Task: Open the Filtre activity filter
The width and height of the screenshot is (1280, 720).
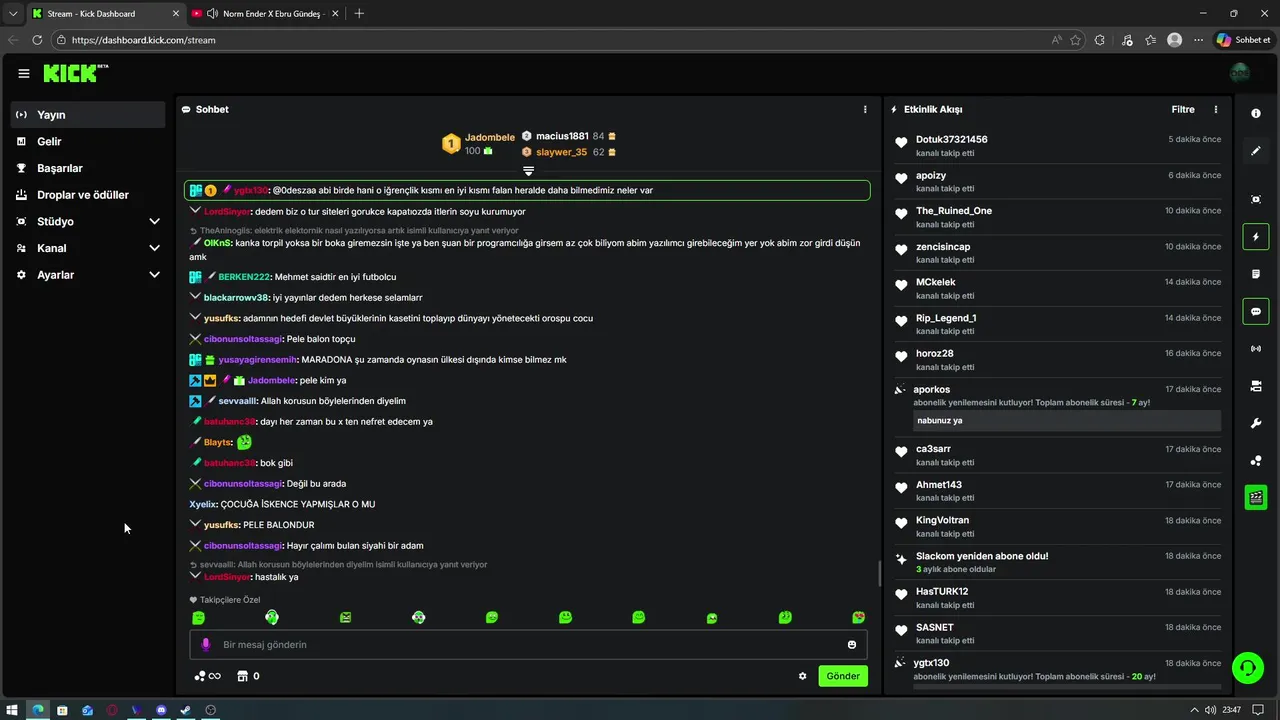Action: pos(1183,109)
